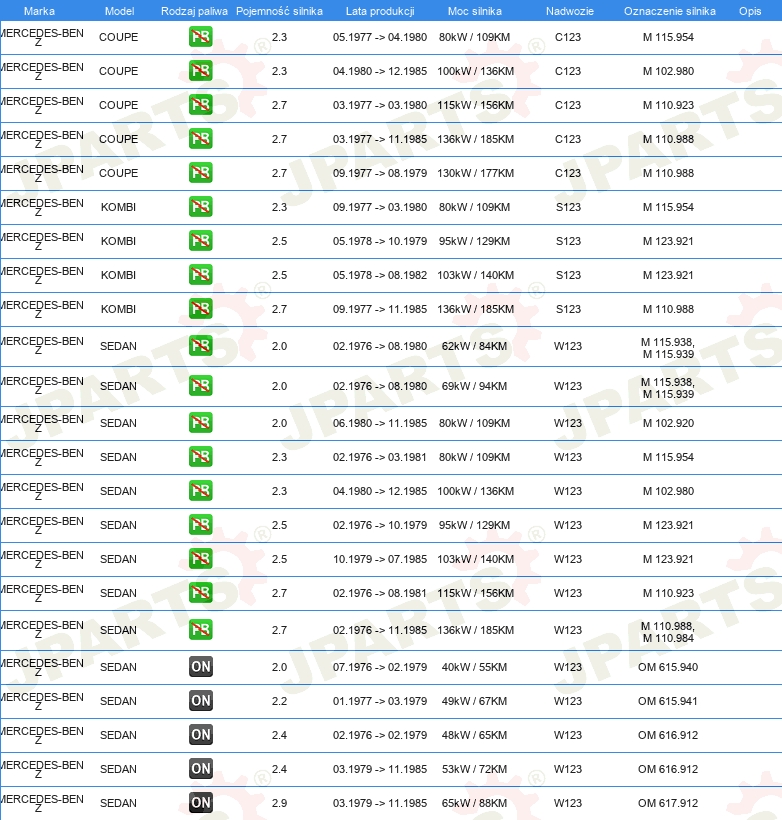Image resolution: width=782 pixels, height=820 pixels.
Task: Select the date range 07.1976 -> 02.1979
Action: click(x=380, y=667)
